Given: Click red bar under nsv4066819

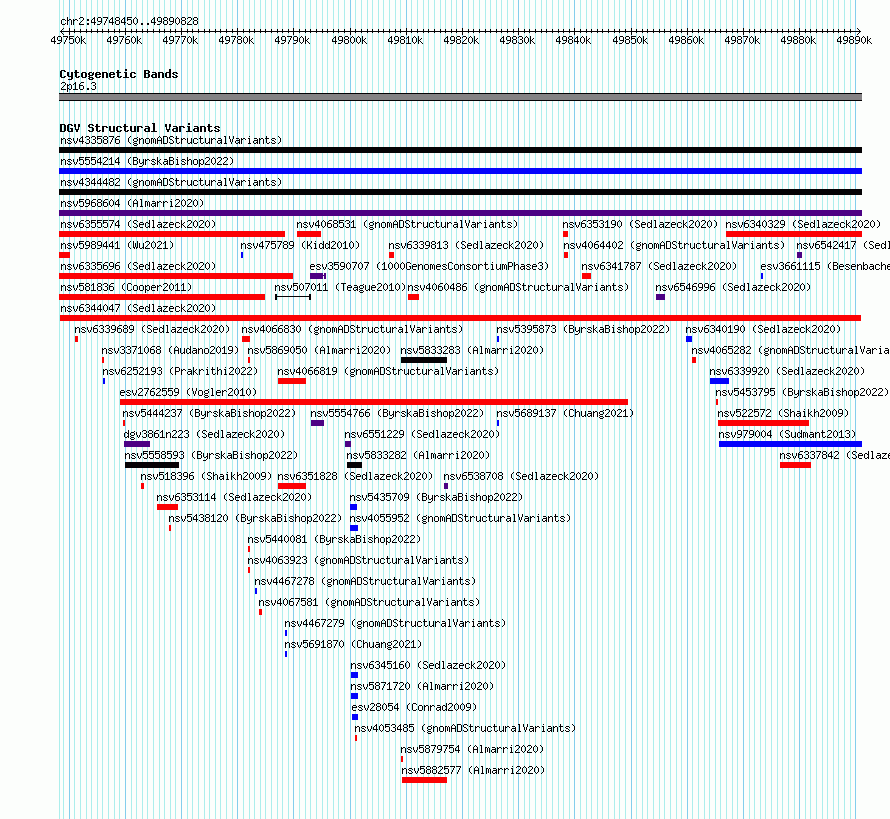Looking at the screenshot, I should (x=292, y=381).
